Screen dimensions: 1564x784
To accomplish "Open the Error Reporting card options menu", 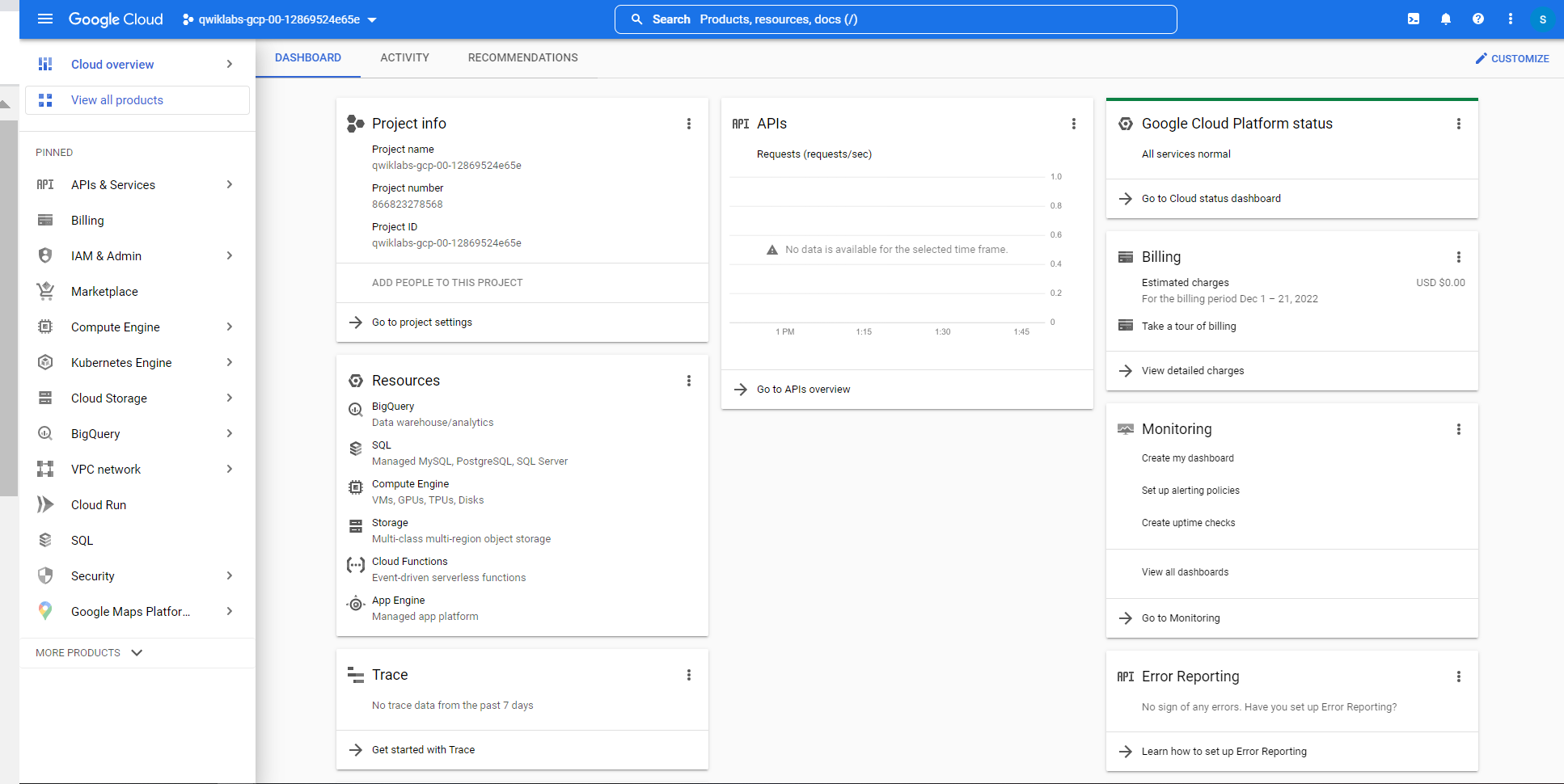I will coord(1459,677).
